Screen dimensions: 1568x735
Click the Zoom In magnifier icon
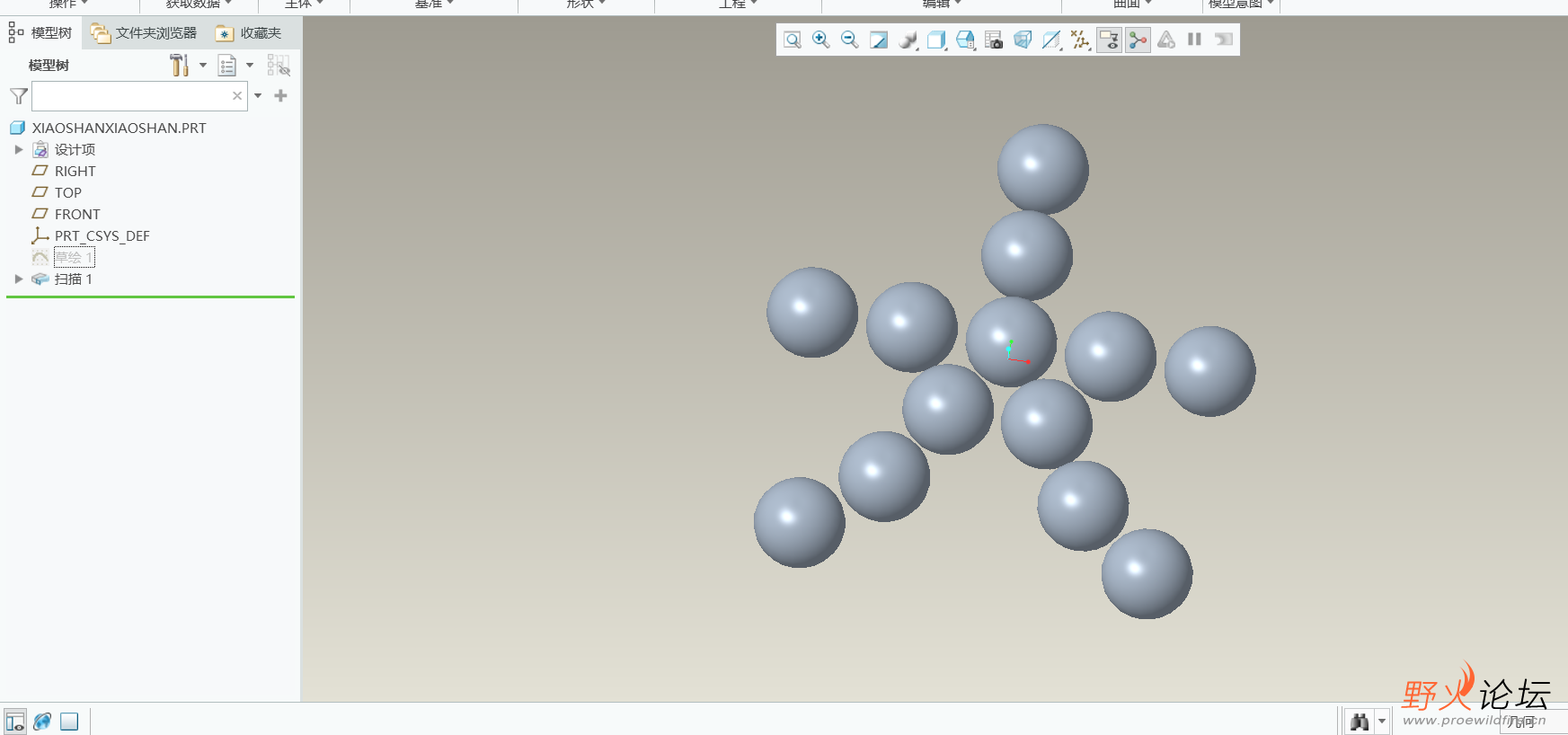click(820, 40)
